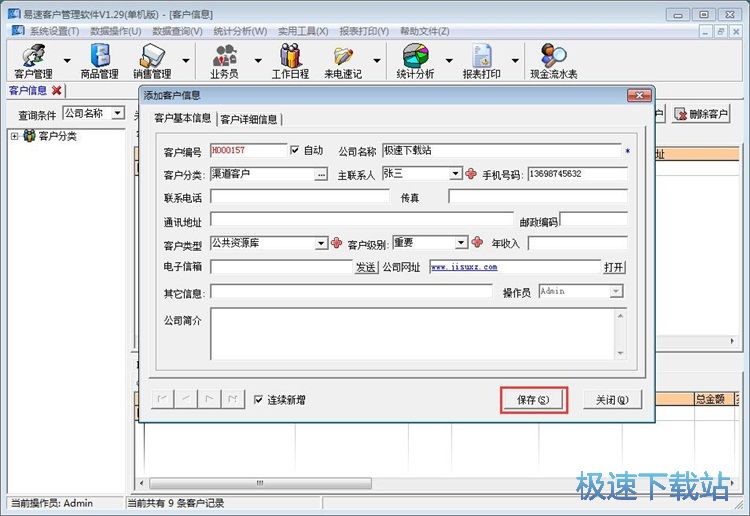Click the 其它信息 input field

point(351,291)
